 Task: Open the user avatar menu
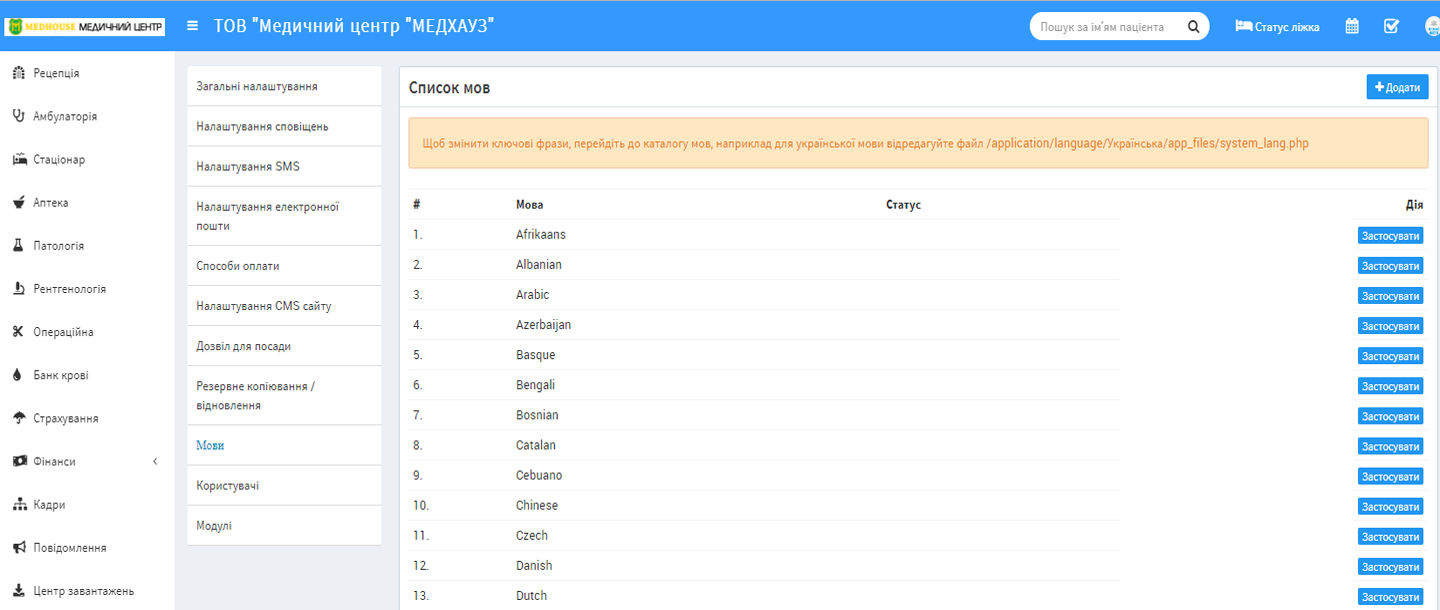1432,27
